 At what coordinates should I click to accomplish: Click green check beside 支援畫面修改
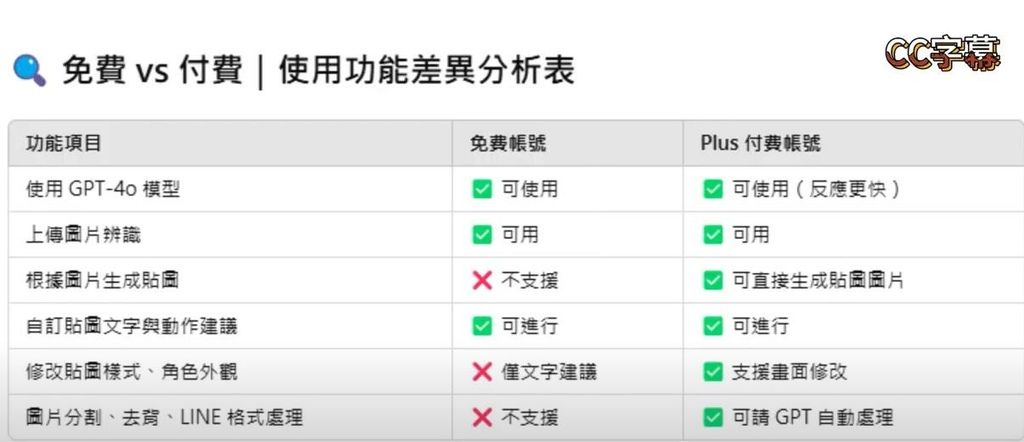pyautogui.click(x=712, y=372)
